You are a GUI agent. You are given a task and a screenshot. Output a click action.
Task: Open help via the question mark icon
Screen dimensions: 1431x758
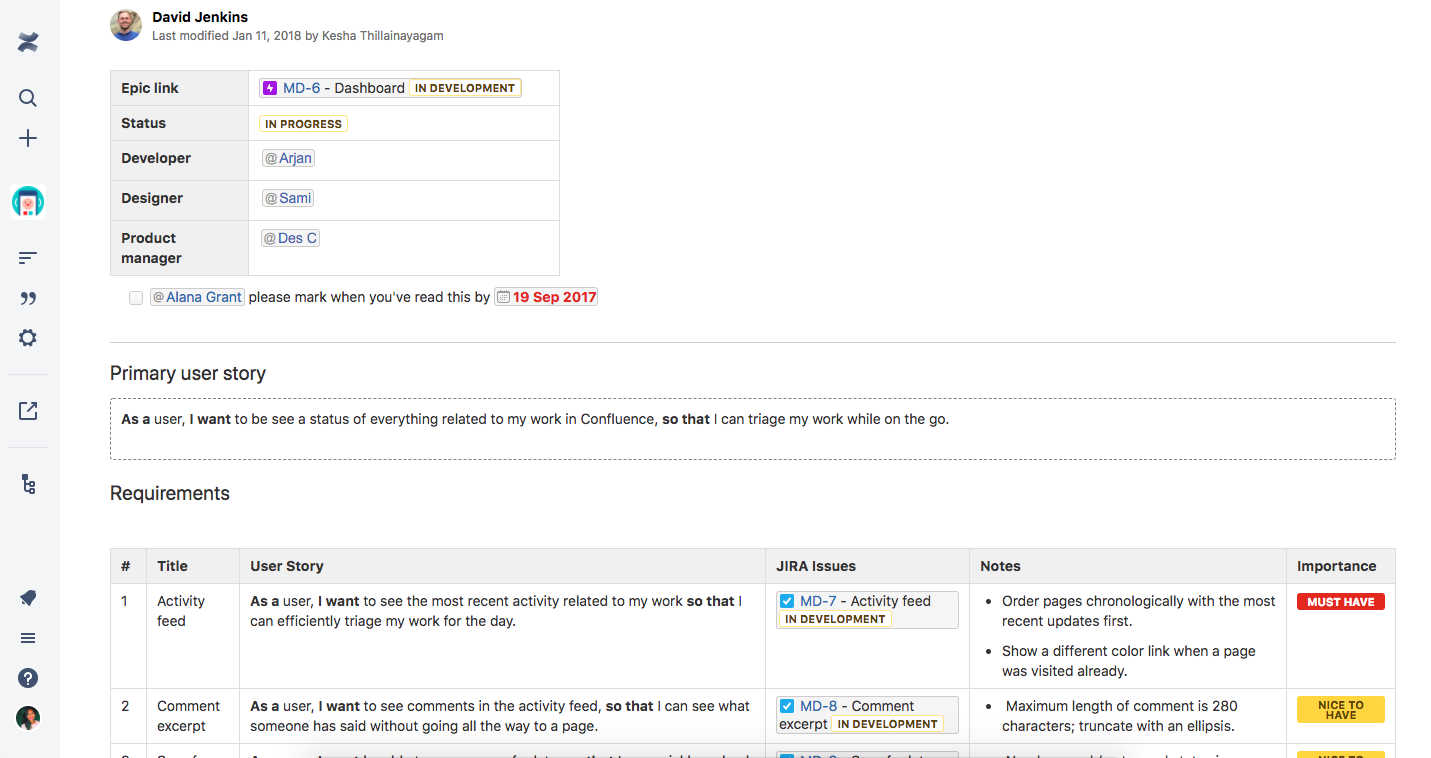tap(27, 677)
